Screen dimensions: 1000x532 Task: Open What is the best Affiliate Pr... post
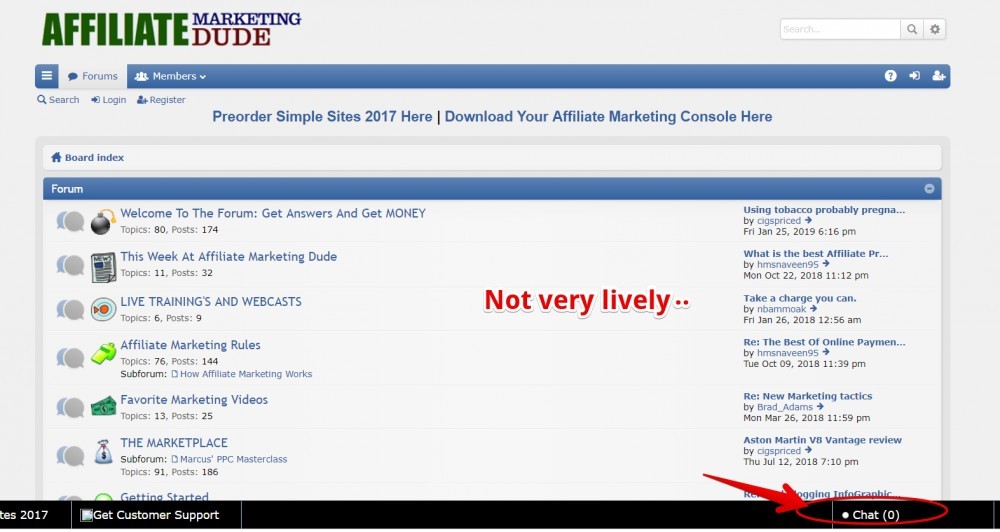pos(816,253)
